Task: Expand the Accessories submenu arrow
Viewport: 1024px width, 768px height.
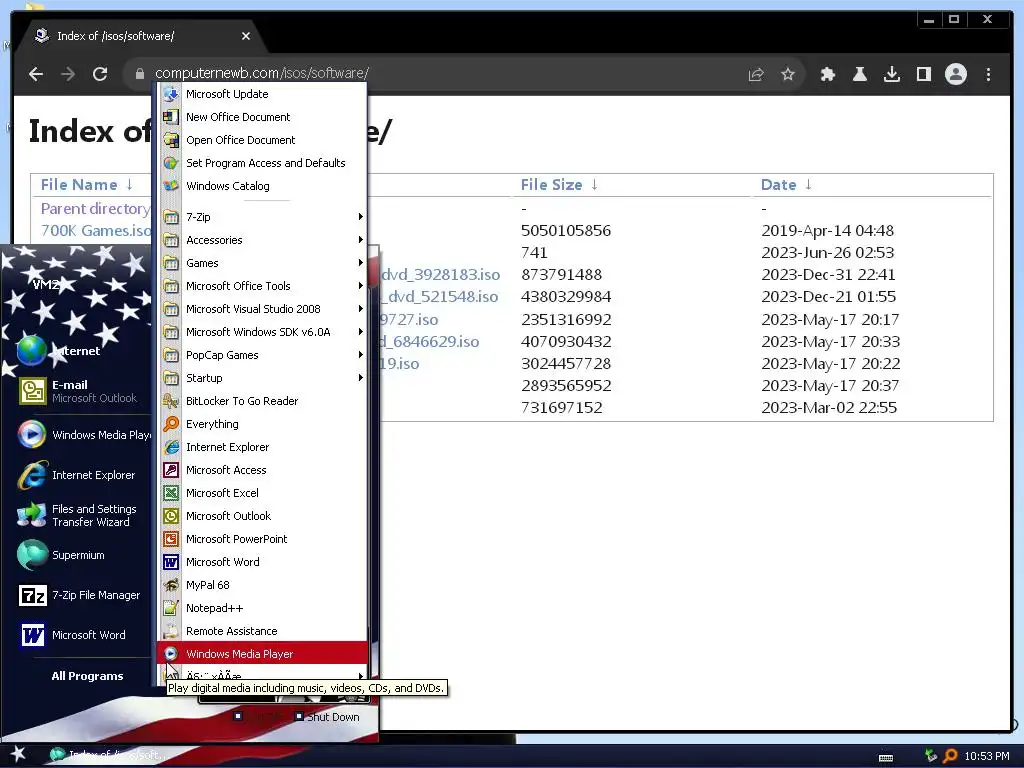Action: click(360, 240)
